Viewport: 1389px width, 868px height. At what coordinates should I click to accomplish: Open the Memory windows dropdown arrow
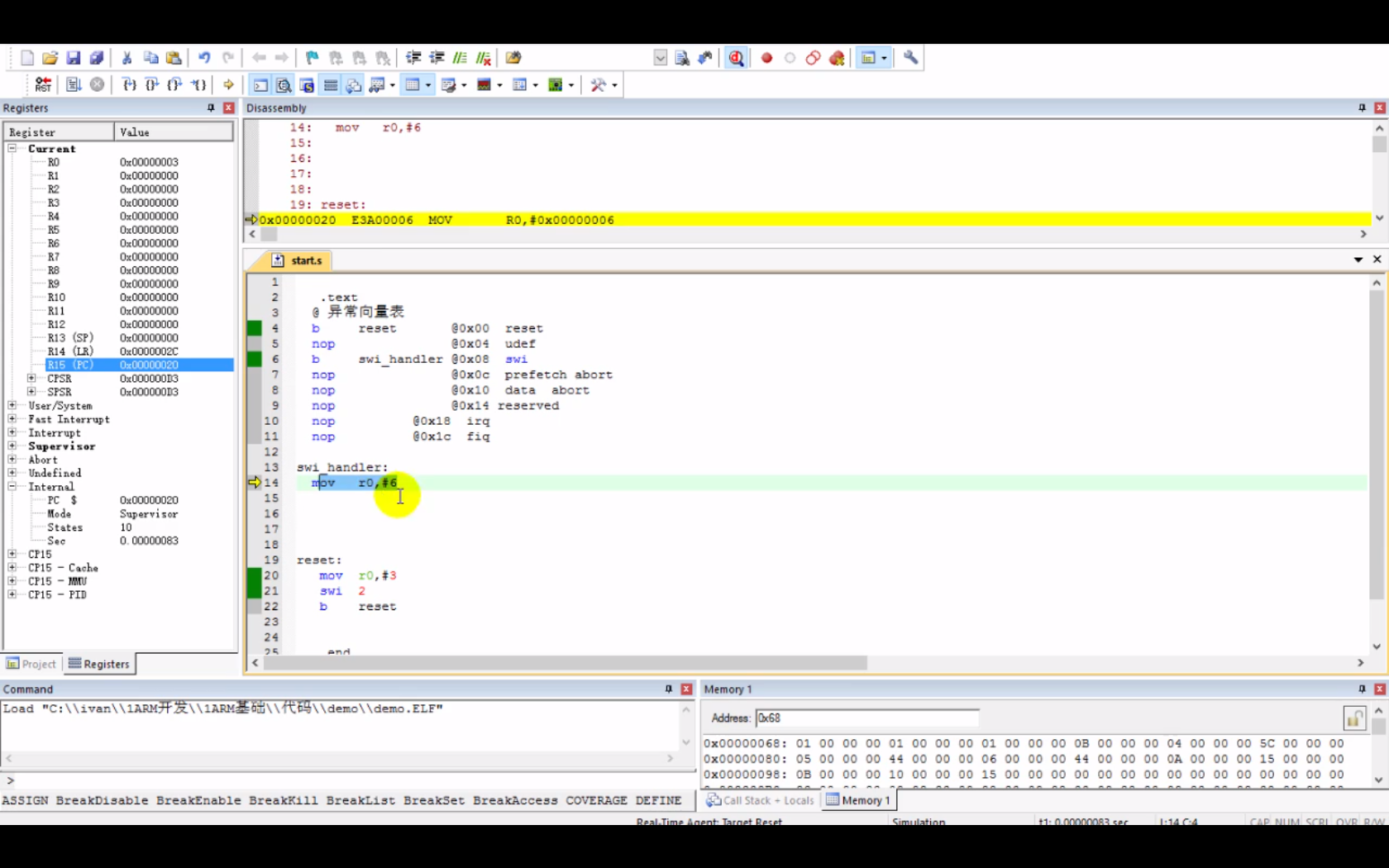click(x=428, y=85)
